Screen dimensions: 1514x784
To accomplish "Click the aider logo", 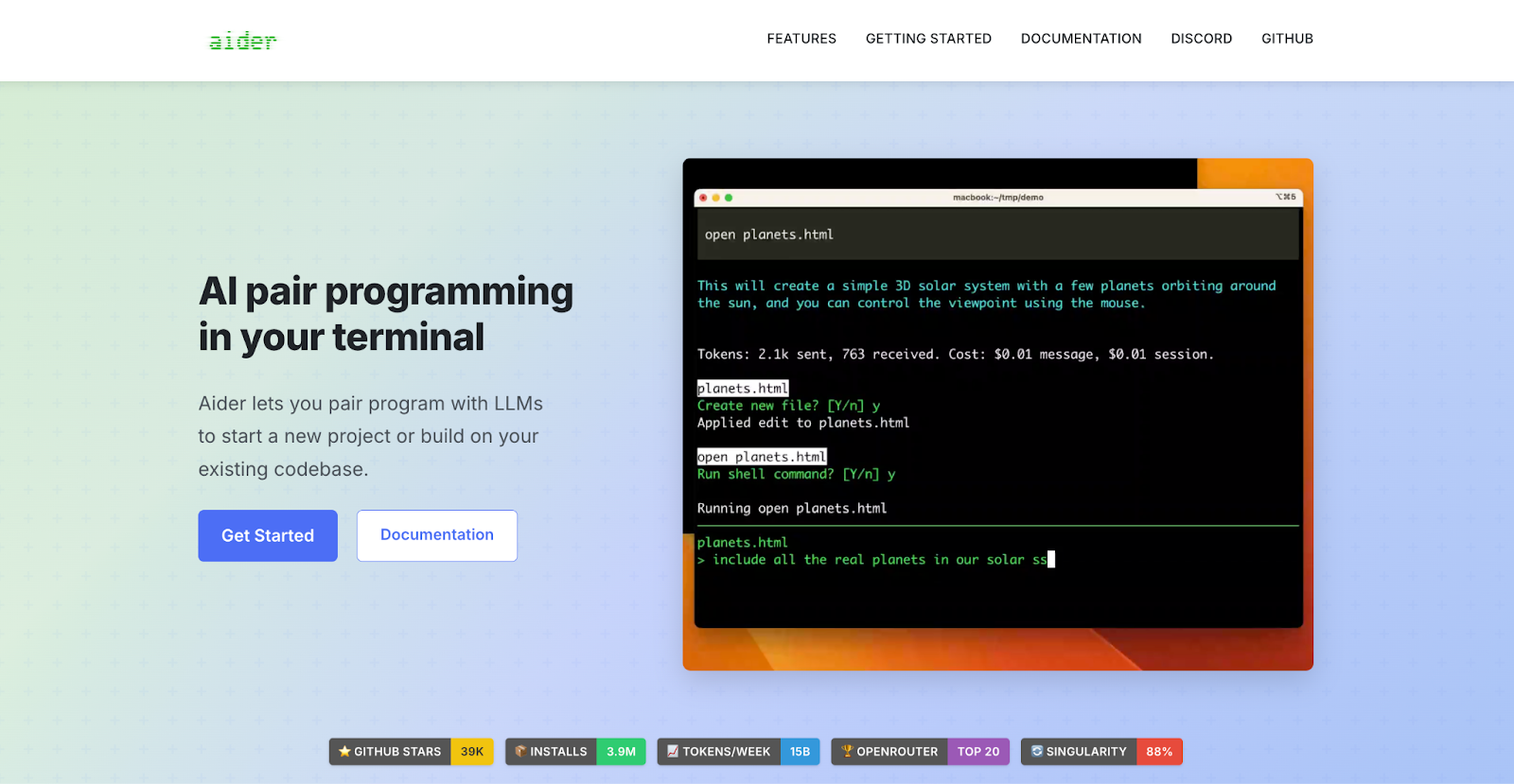I will point(243,41).
